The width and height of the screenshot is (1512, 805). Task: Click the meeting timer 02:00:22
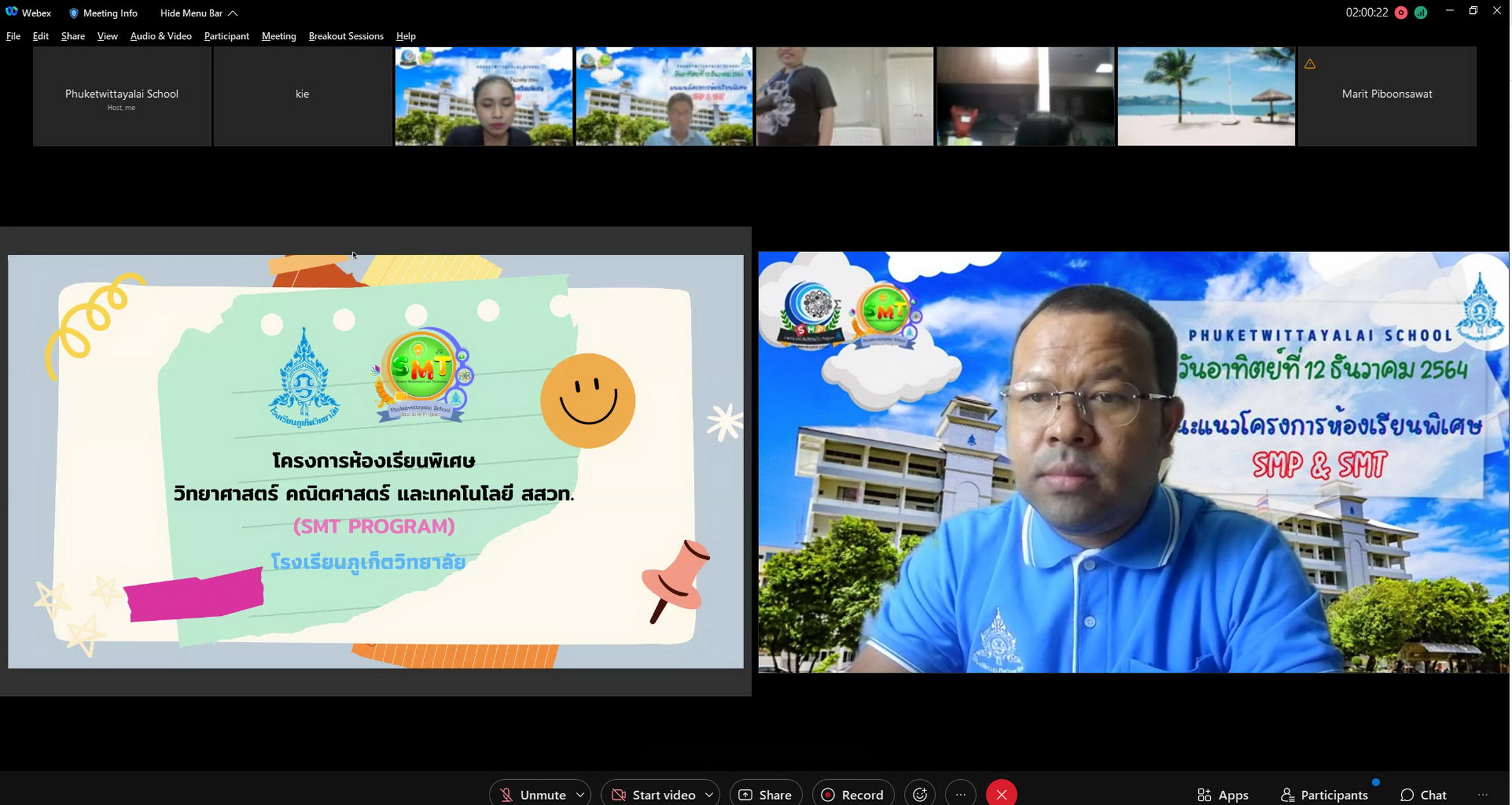1366,13
